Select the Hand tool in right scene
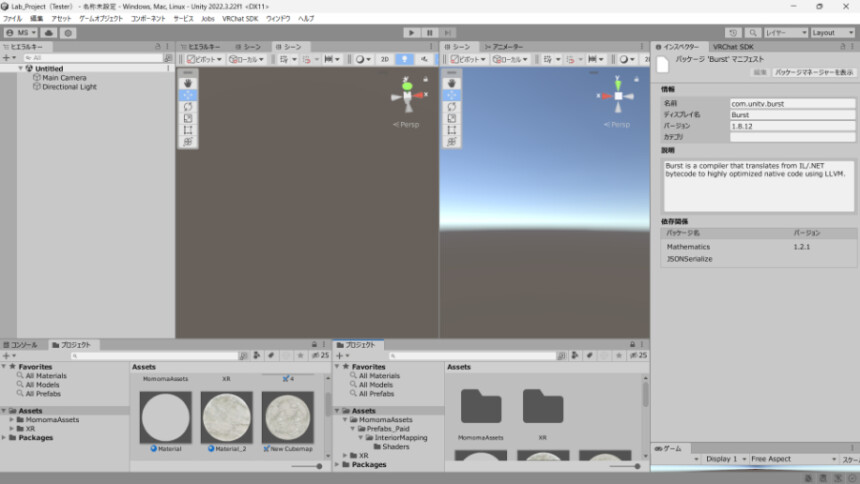The image size is (860, 484). click(451, 83)
